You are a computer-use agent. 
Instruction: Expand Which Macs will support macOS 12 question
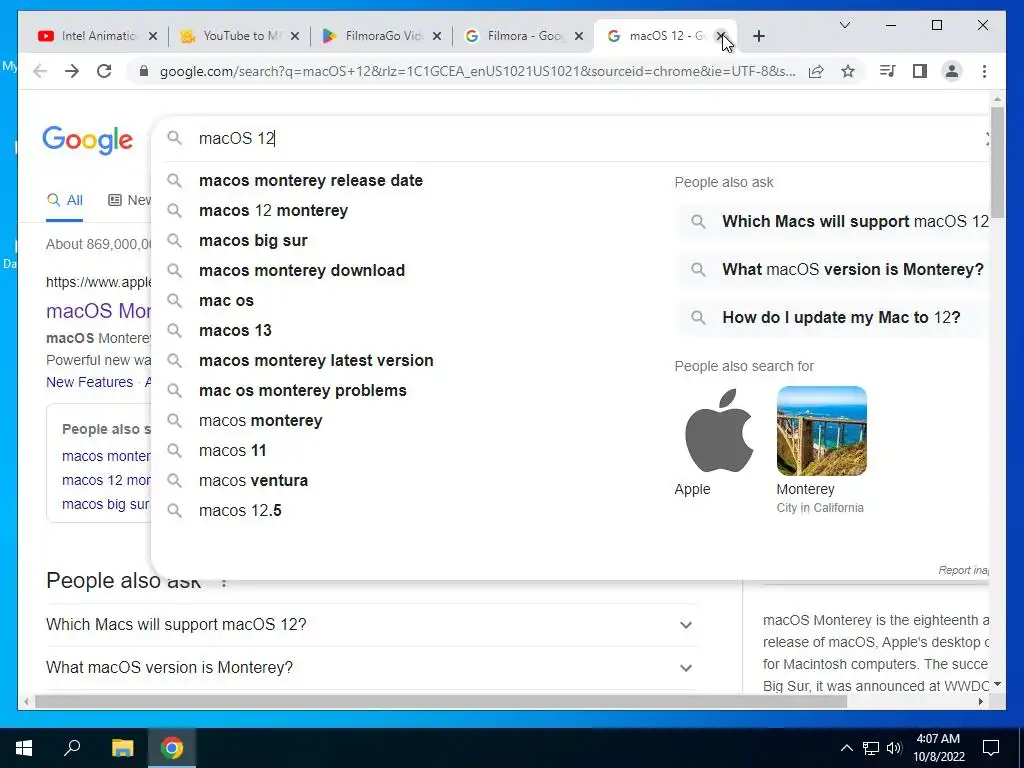(372, 624)
